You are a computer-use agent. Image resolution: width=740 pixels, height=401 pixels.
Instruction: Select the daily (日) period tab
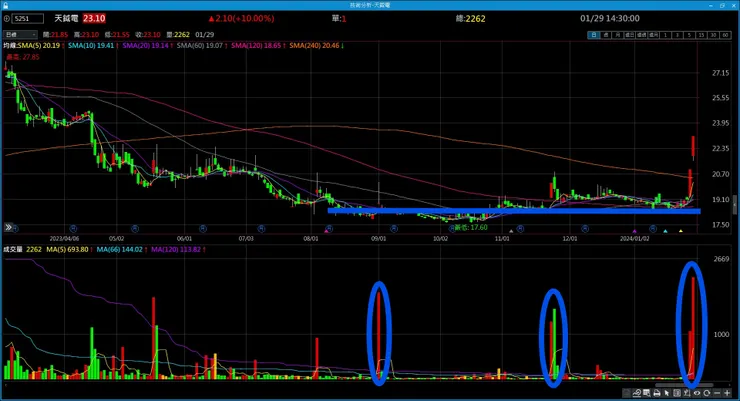pos(594,35)
